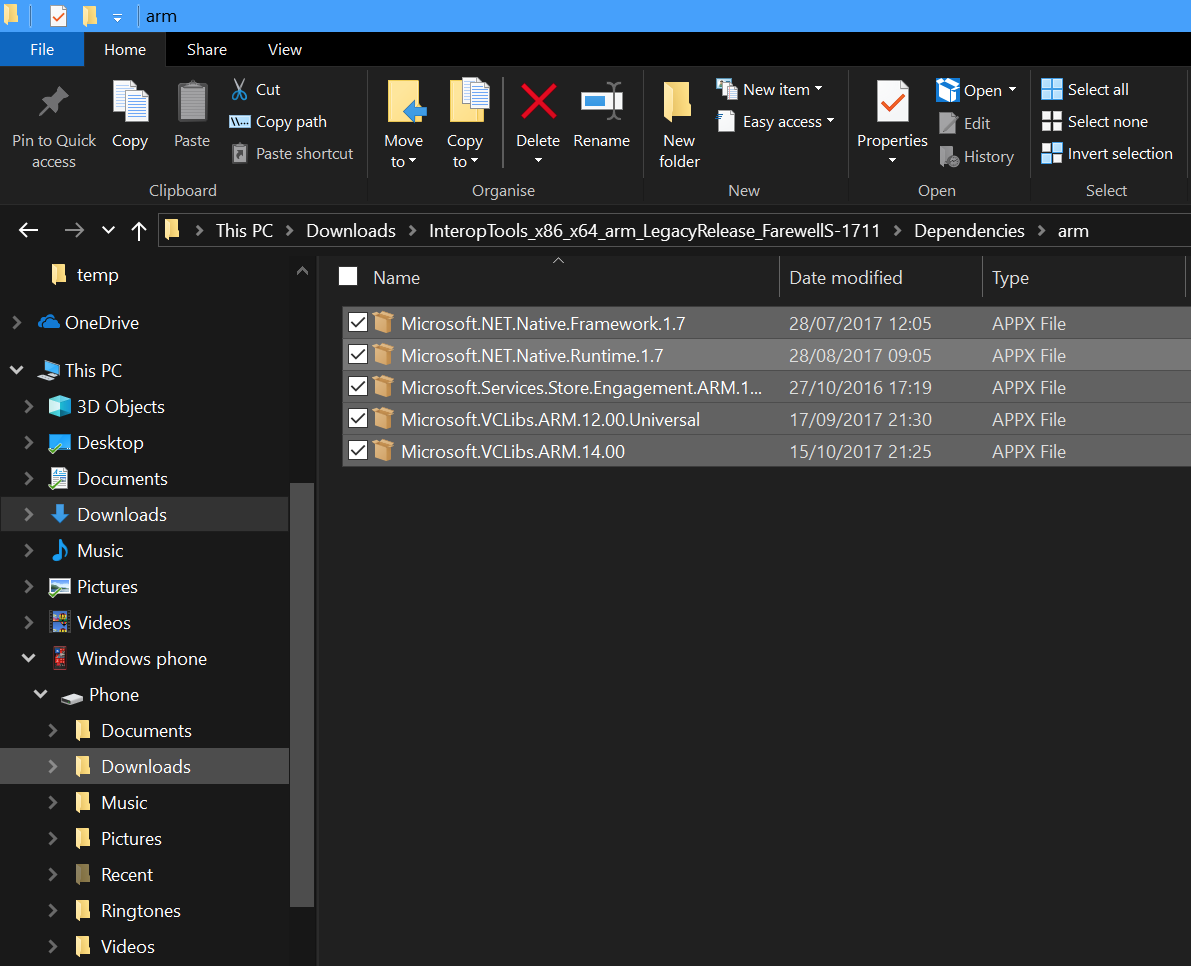Click the Invert selection icon
This screenshot has height=966, width=1191.
pos(1051,153)
